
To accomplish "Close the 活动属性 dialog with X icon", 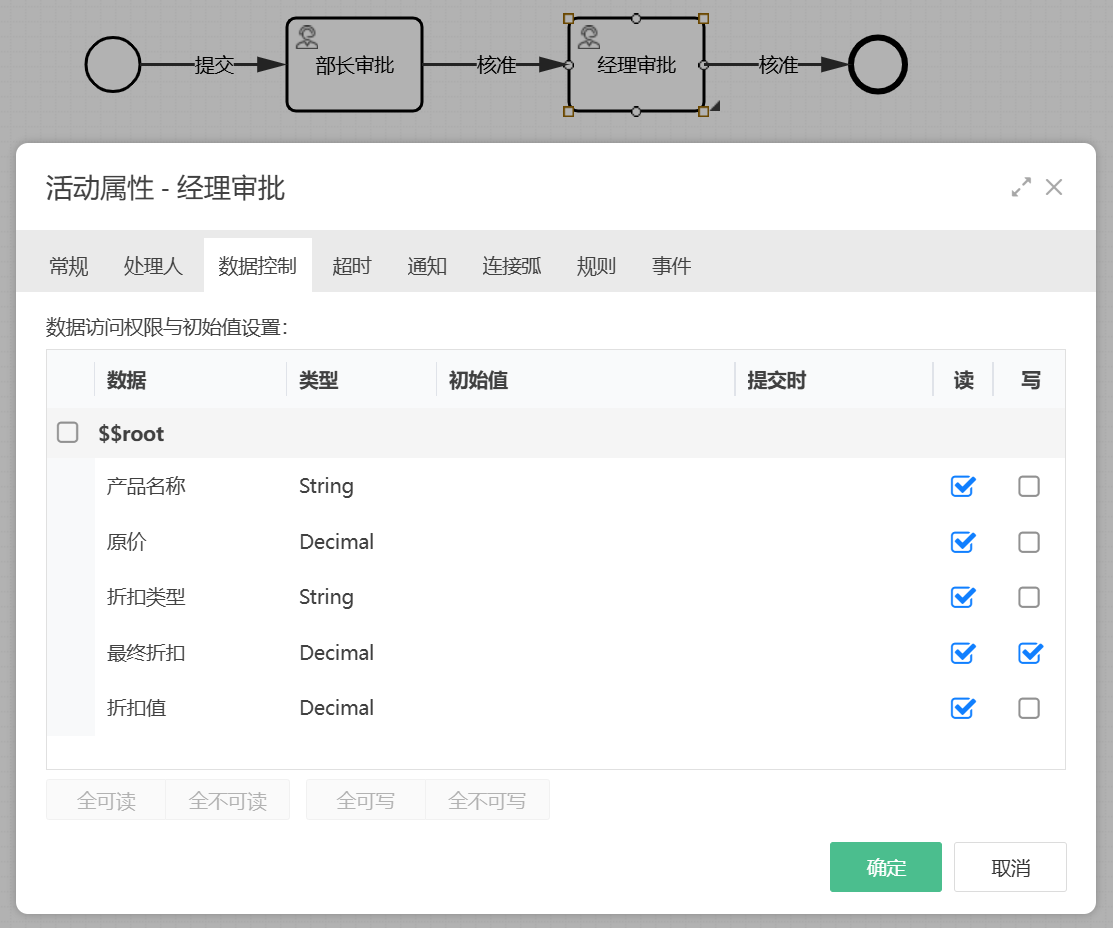I will (1054, 187).
